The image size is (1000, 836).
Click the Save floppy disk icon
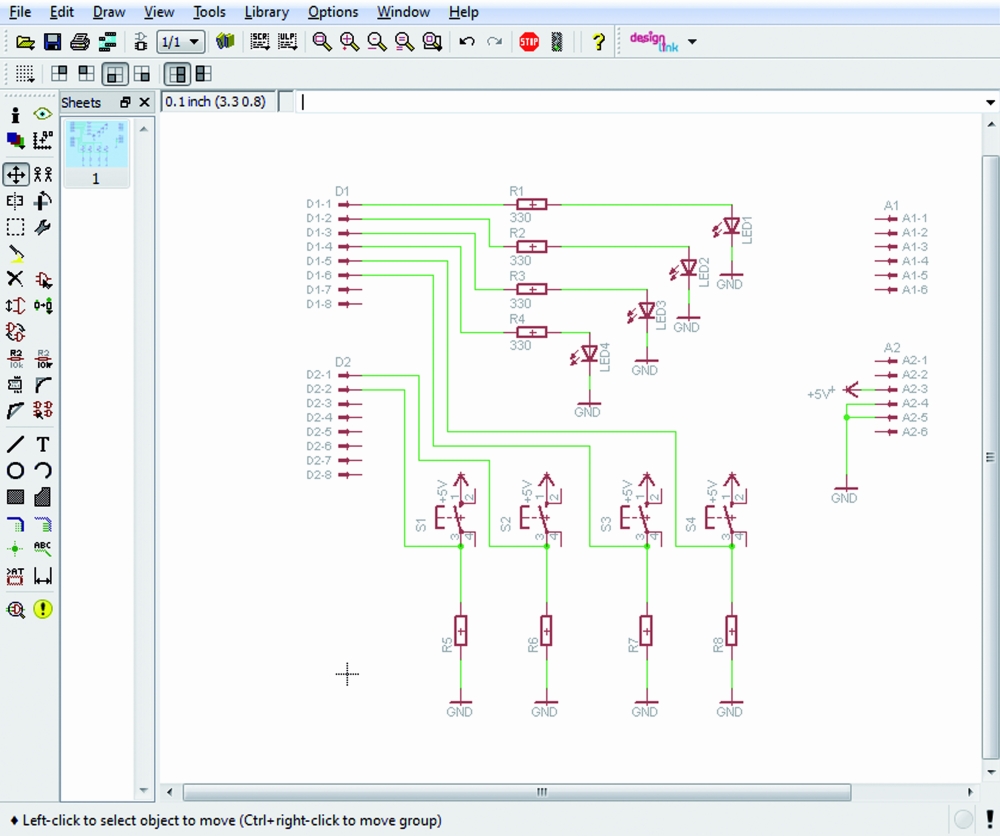53,42
